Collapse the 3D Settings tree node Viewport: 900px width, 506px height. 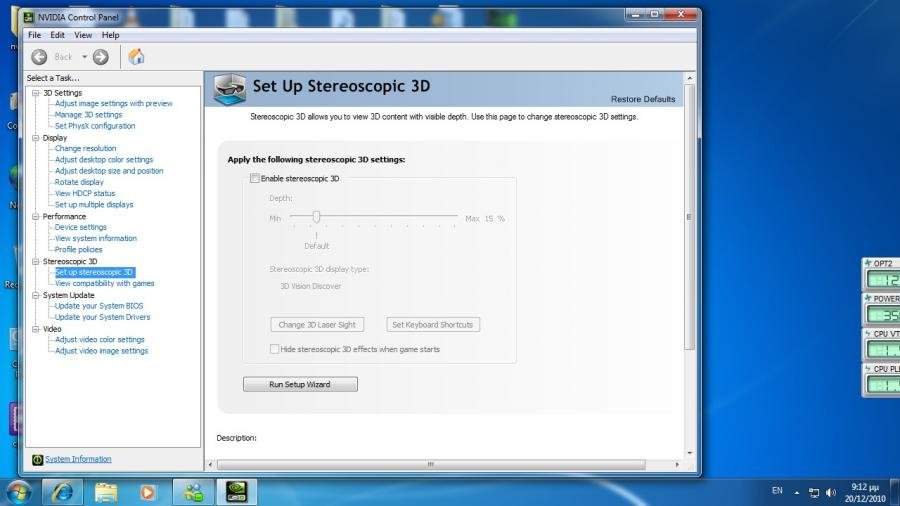tap(36, 93)
